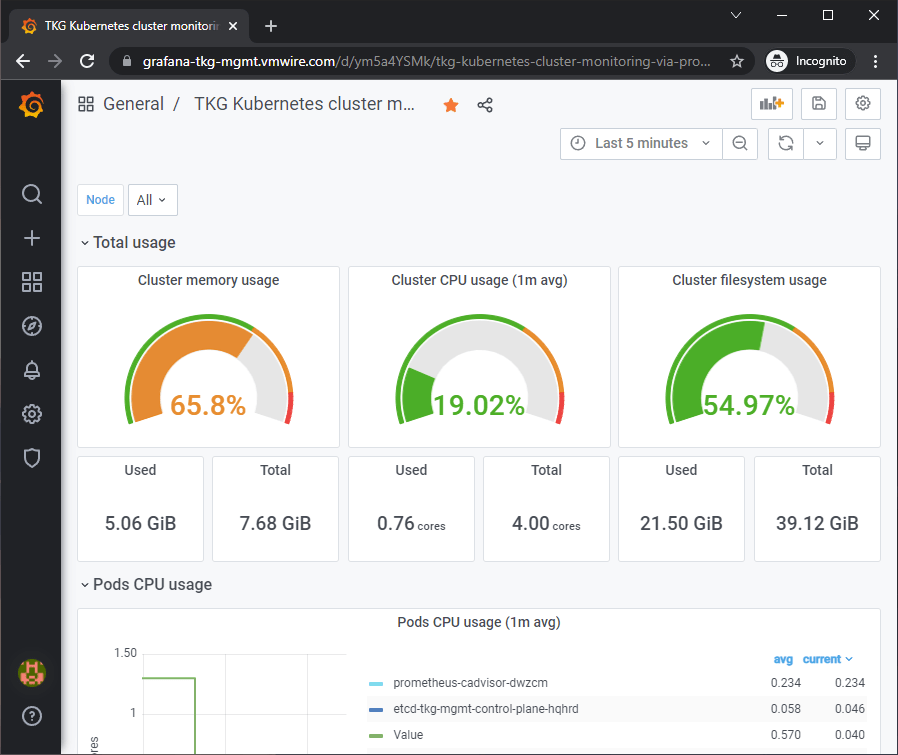
Task: Open the search dashboards magnifier icon
Action: coord(31,194)
